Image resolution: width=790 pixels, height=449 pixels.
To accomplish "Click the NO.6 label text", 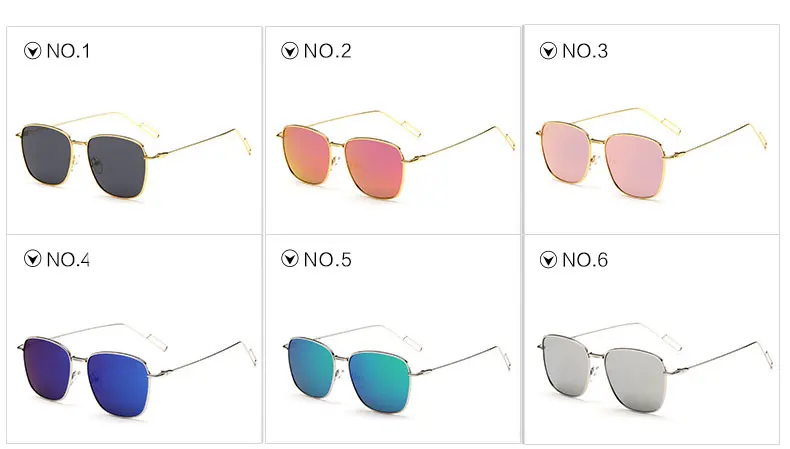I will click(585, 260).
